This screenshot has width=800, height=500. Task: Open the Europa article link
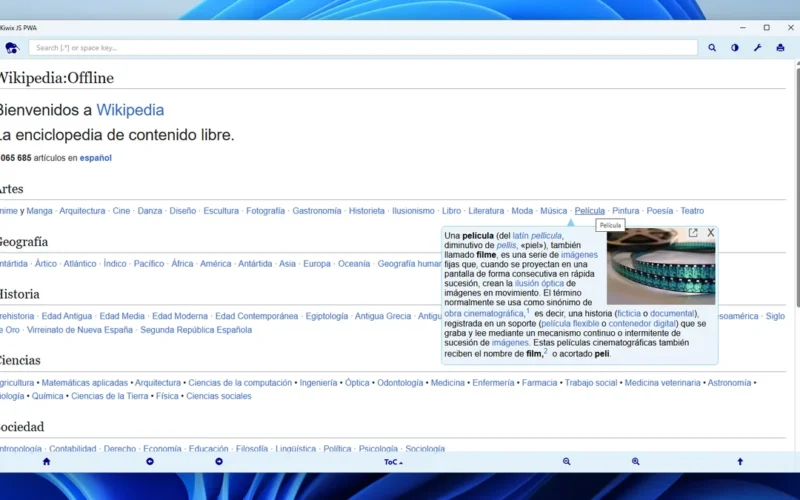[317, 264]
